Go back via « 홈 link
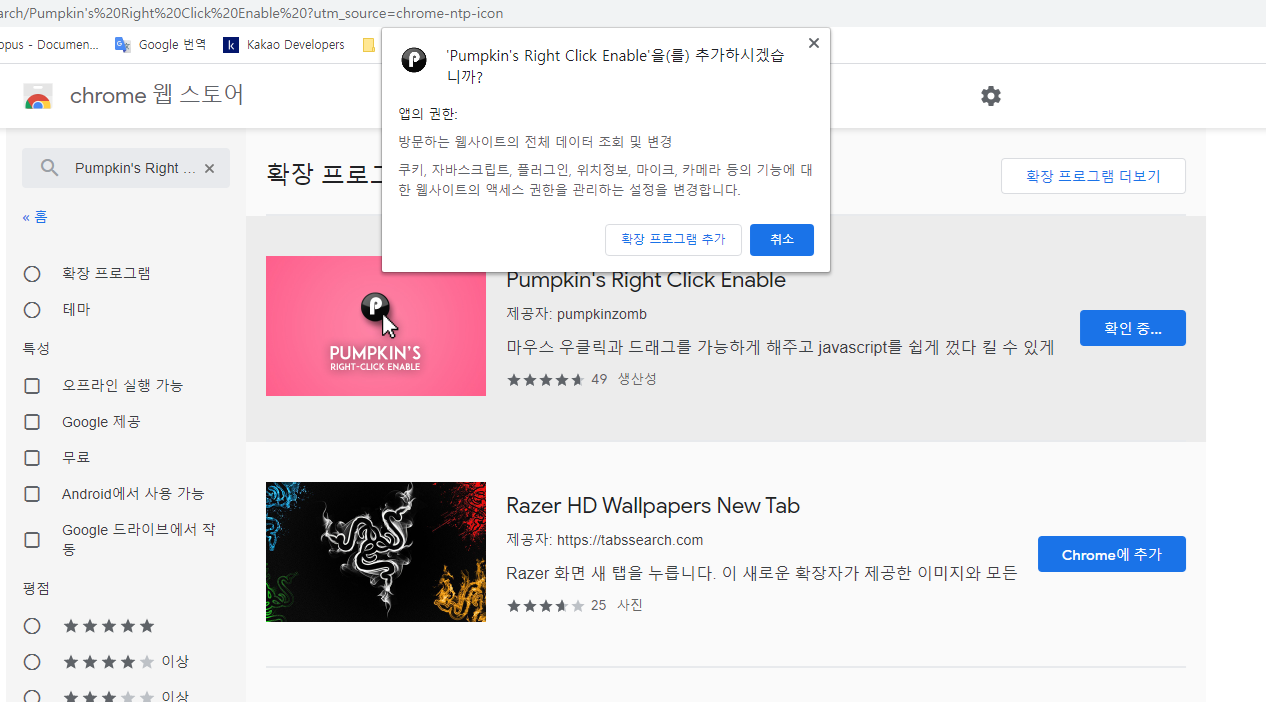Image resolution: width=1266 pixels, height=702 pixels. point(35,217)
